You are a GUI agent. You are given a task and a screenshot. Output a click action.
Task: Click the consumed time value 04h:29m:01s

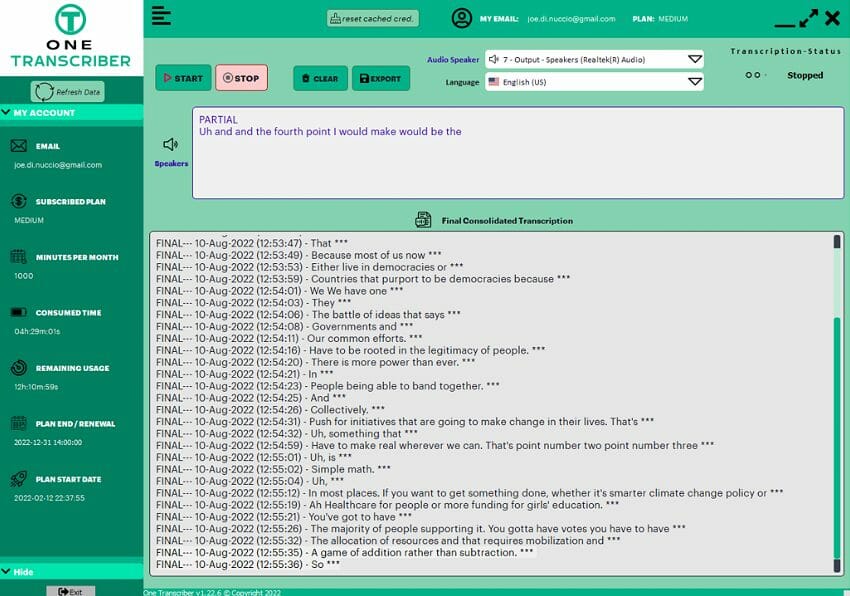tap(37, 331)
